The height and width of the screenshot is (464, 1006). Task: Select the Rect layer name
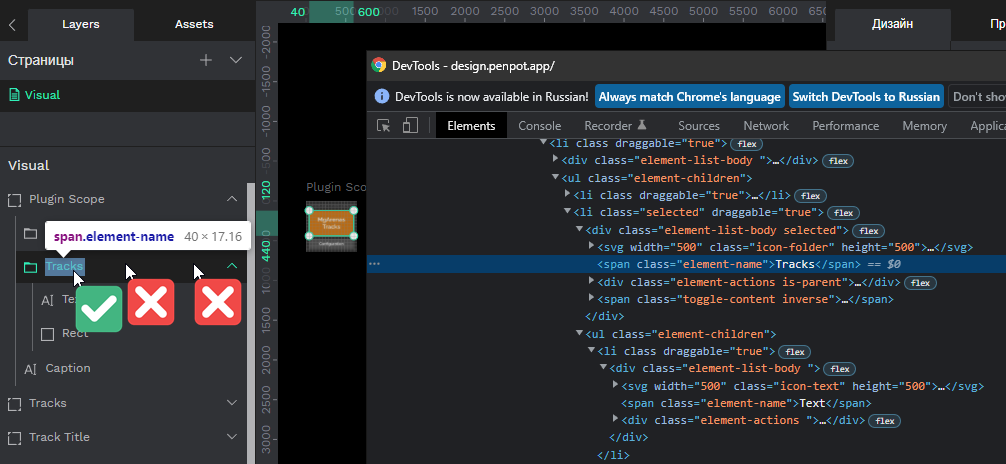pos(75,333)
